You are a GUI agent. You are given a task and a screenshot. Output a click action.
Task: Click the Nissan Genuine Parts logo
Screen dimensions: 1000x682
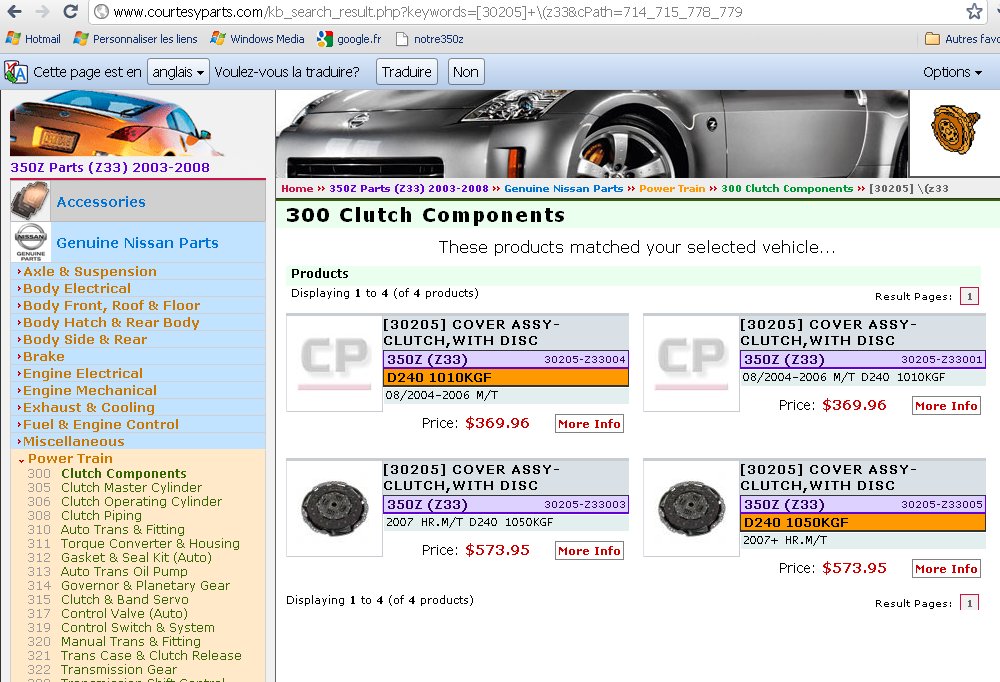31,242
